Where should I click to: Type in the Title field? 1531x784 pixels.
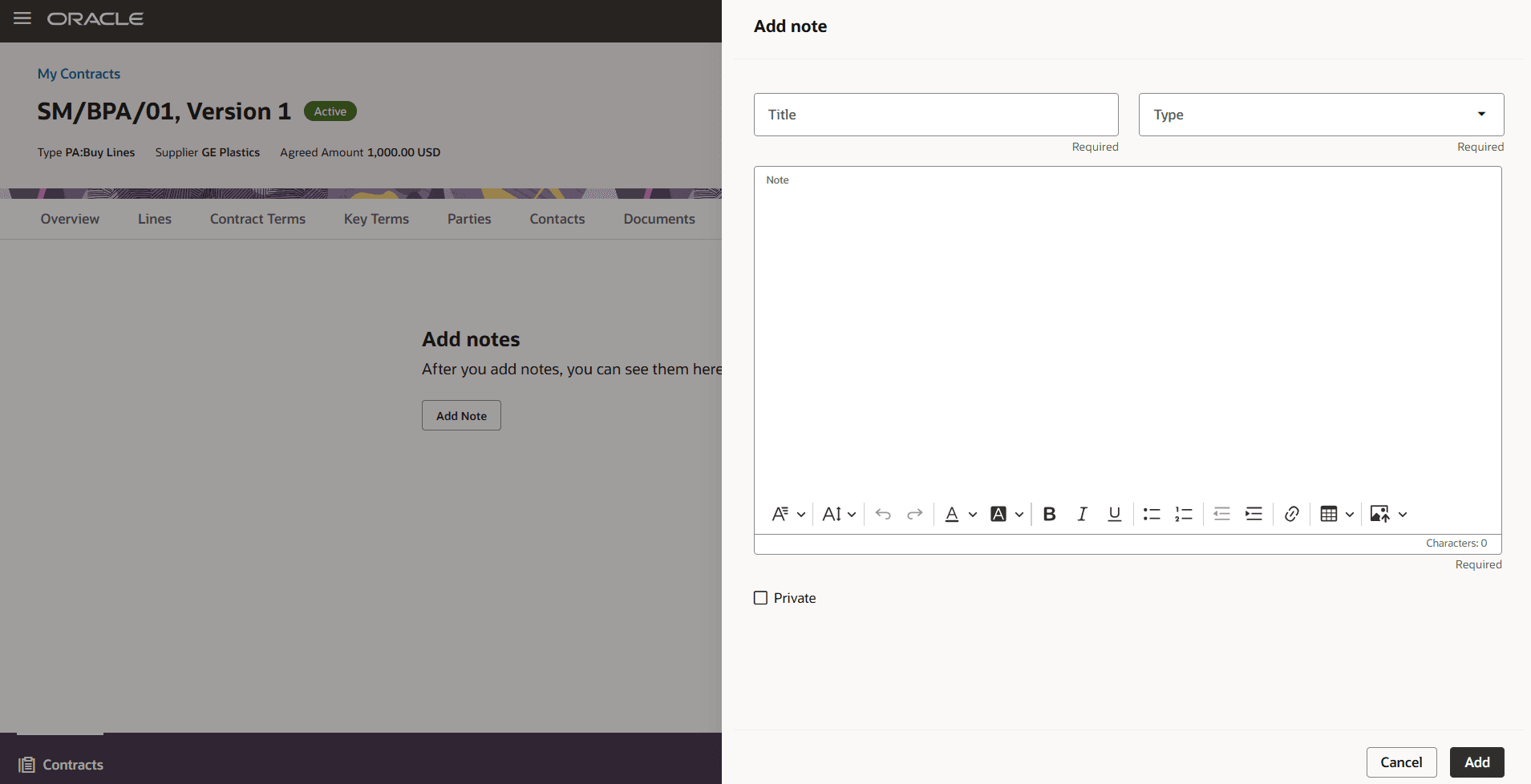pyautogui.click(x=935, y=114)
